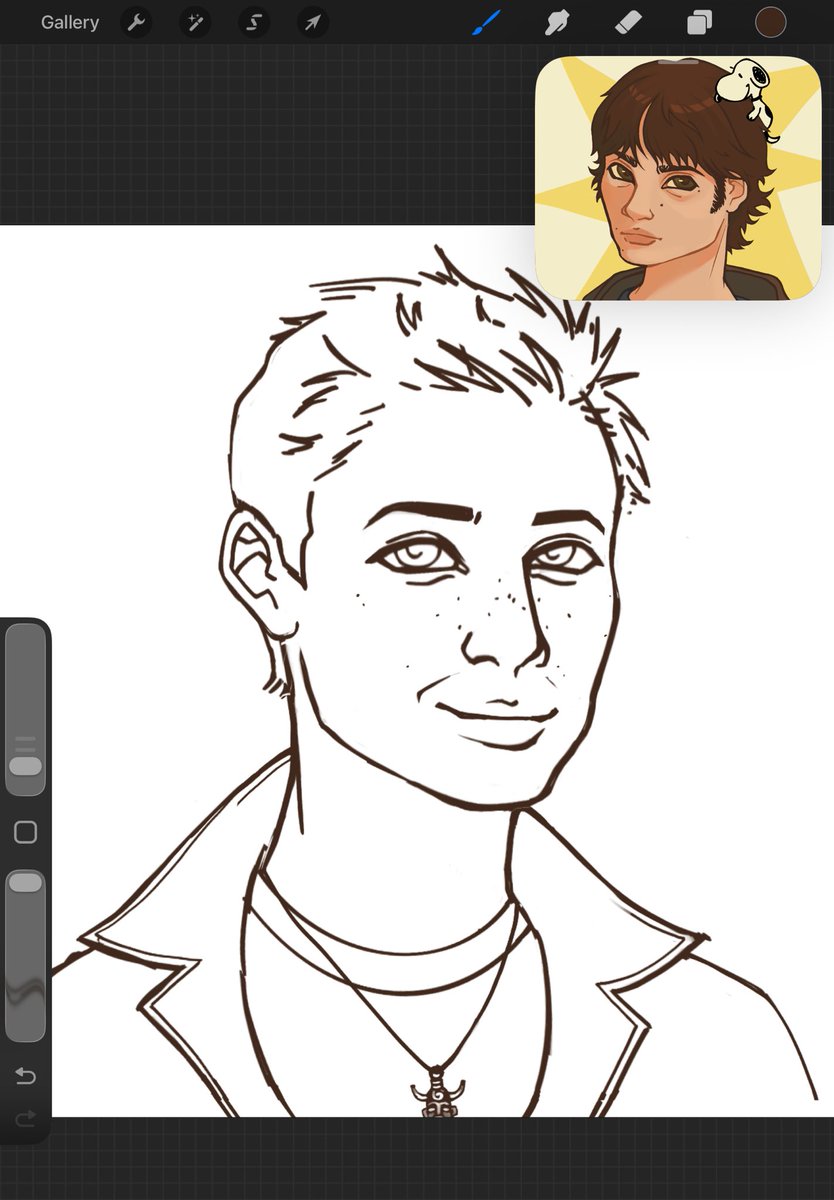Activate the Transform arrow tool
834x1200 pixels.
point(313,22)
